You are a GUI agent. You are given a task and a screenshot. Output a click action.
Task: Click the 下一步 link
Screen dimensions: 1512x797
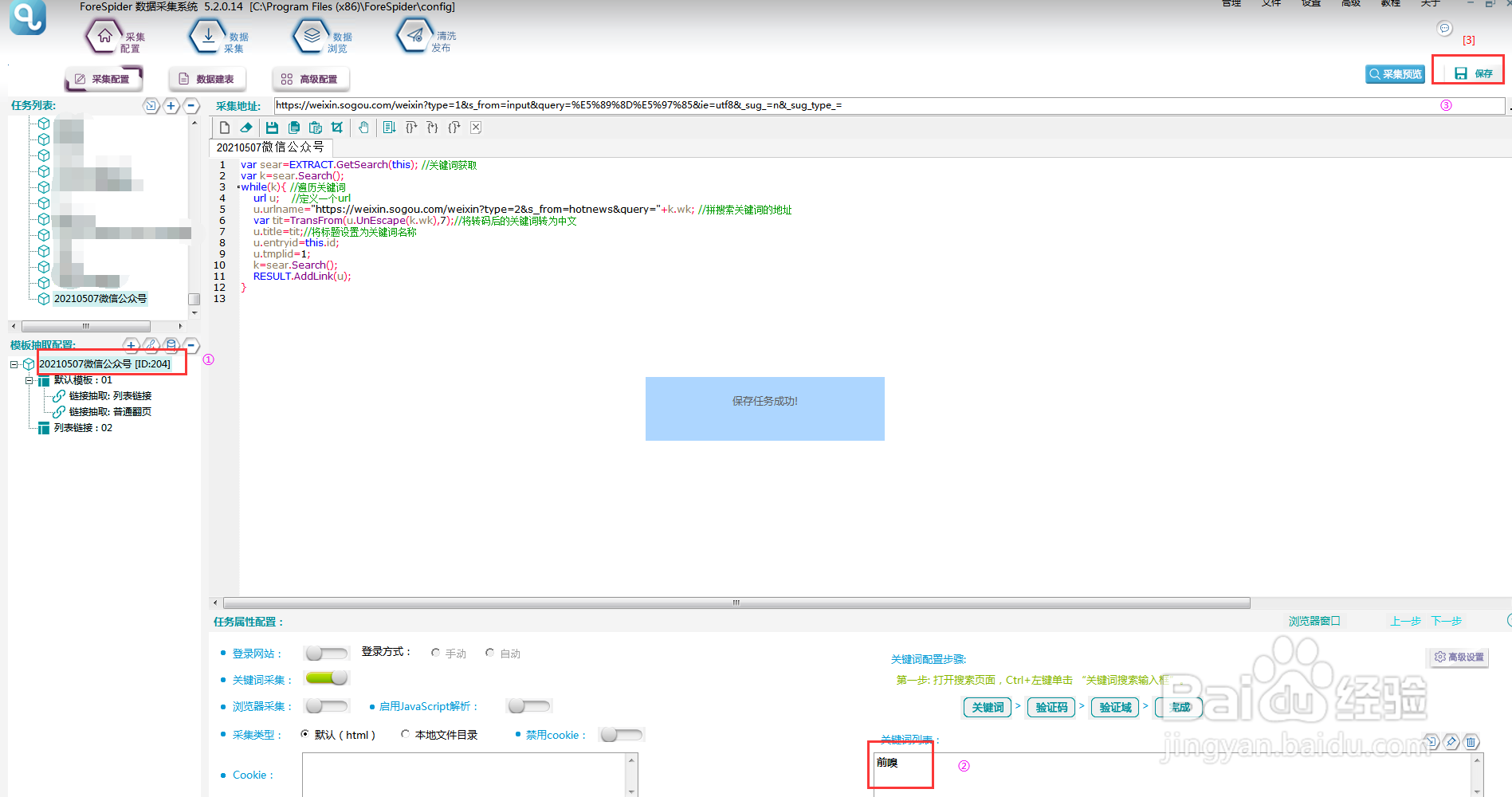click(x=1445, y=621)
